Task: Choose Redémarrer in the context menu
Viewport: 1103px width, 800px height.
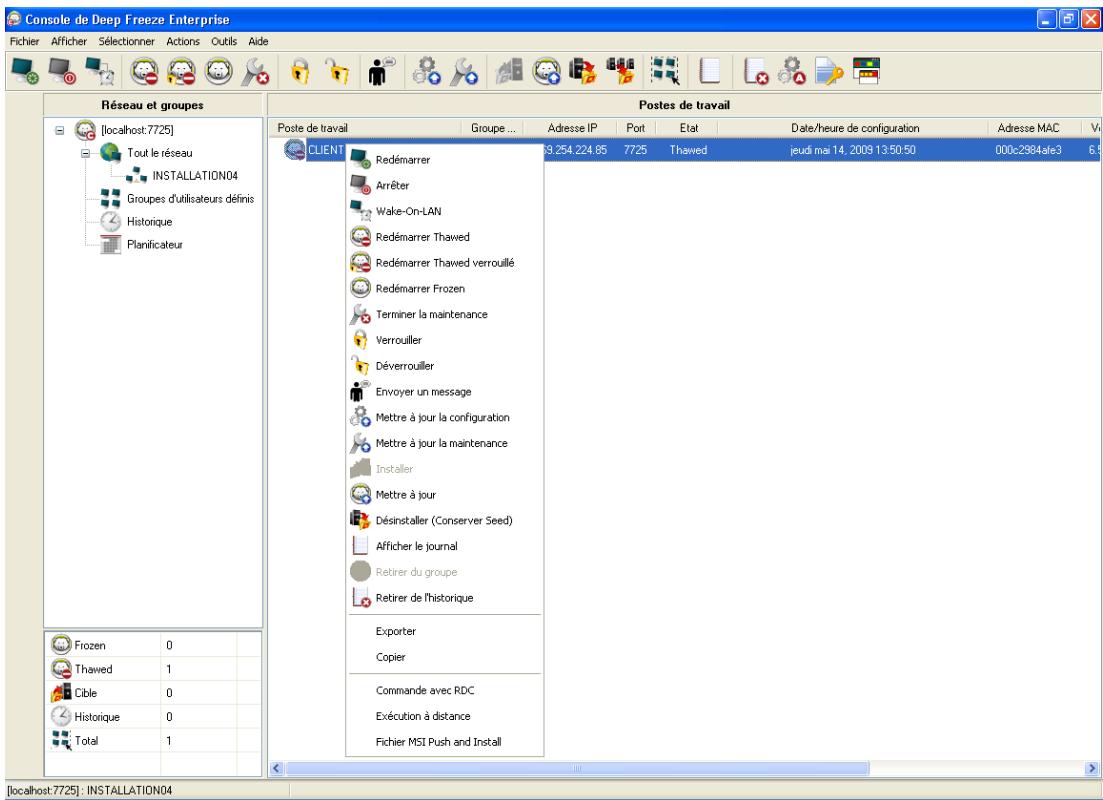Action: 445,160
